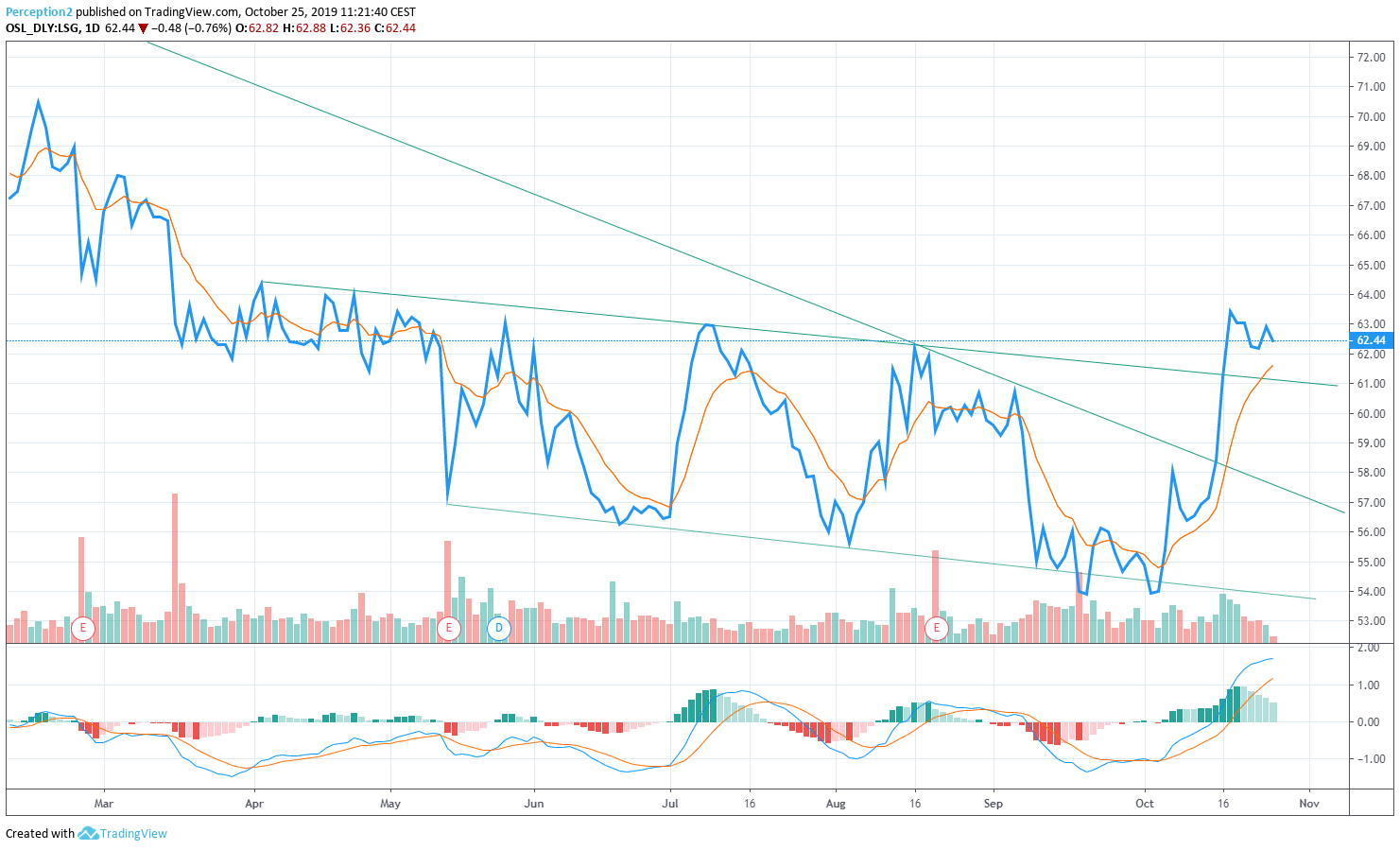Click the 64.00 price axis label
This screenshot has height=850, width=1400.
click(1371, 295)
